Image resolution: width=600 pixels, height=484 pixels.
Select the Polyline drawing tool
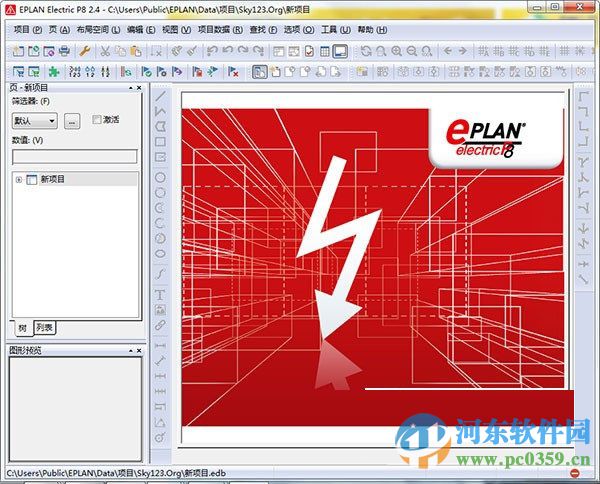tap(160, 111)
